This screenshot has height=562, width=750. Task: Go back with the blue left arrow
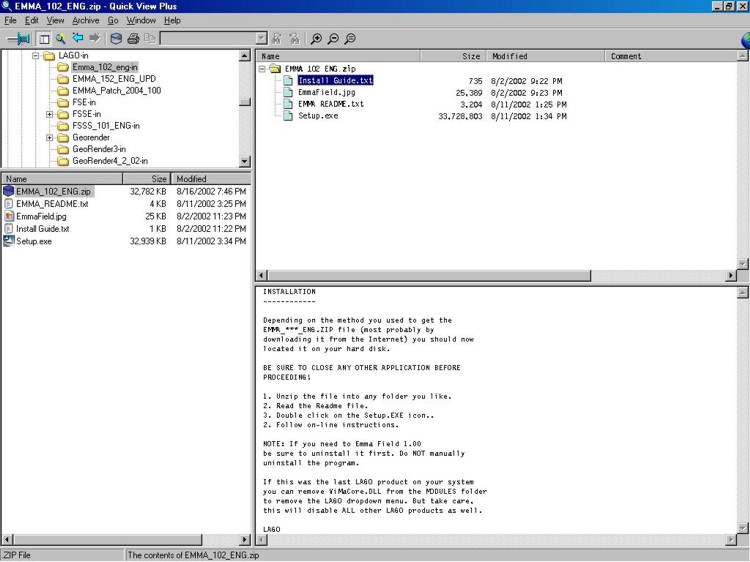tap(77, 38)
